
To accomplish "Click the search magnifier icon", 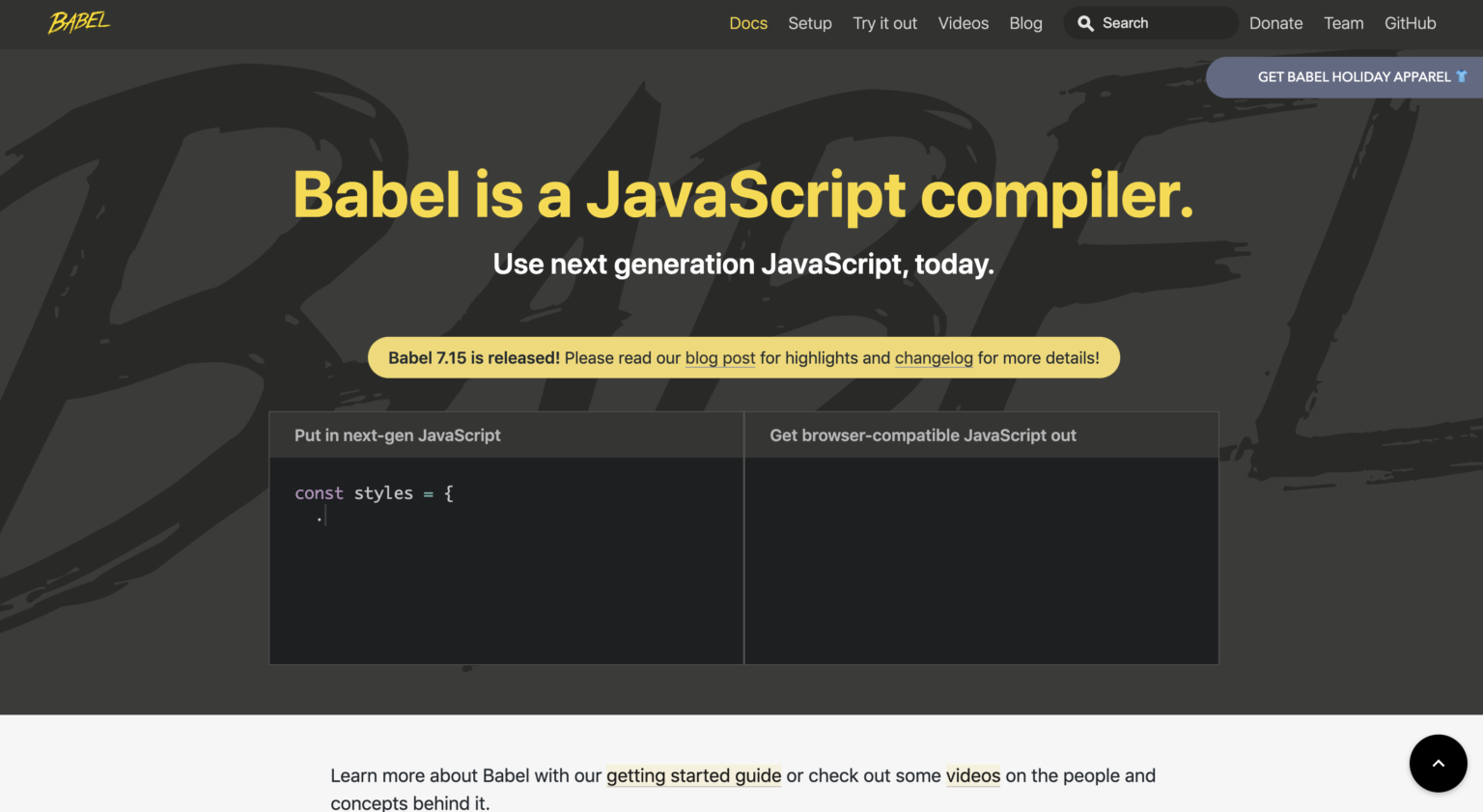I will coord(1085,23).
